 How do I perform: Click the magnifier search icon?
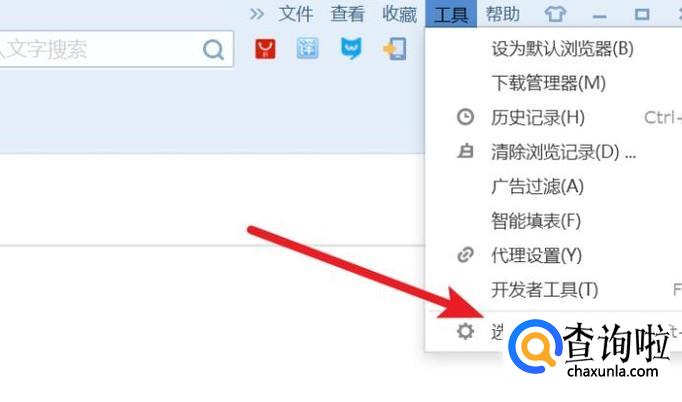(x=213, y=50)
